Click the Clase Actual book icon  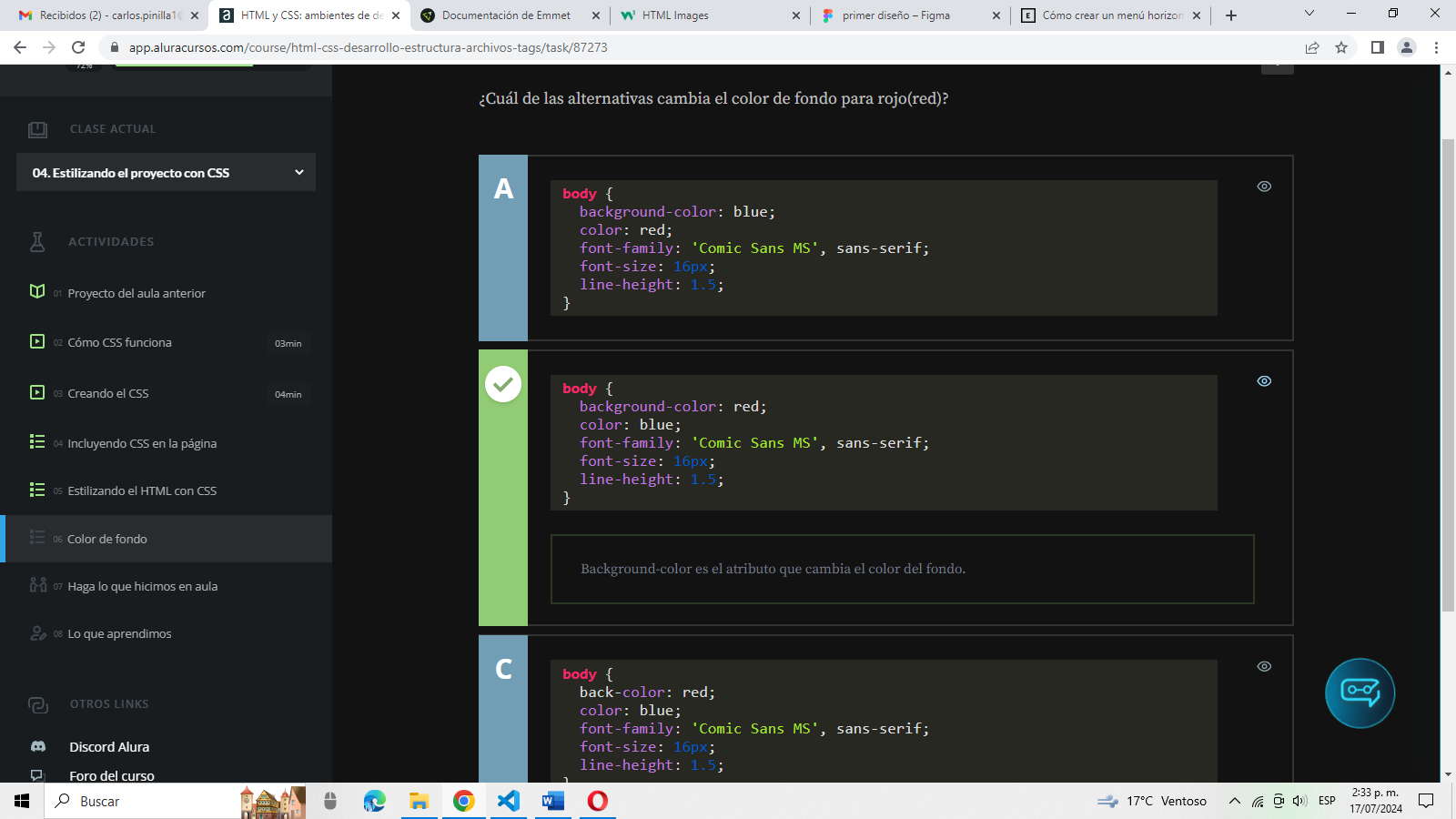pyautogui.click(x=37, y=129)
